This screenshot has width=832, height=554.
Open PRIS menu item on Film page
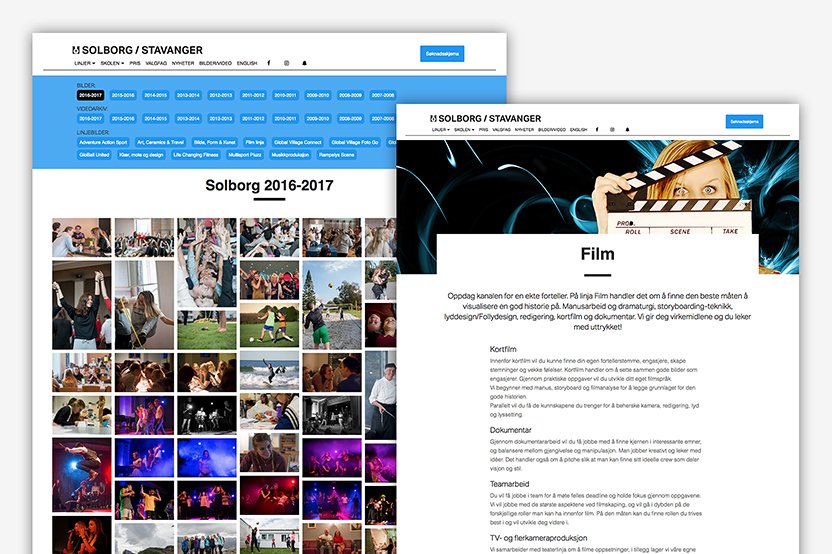click(x=483, y=129)
